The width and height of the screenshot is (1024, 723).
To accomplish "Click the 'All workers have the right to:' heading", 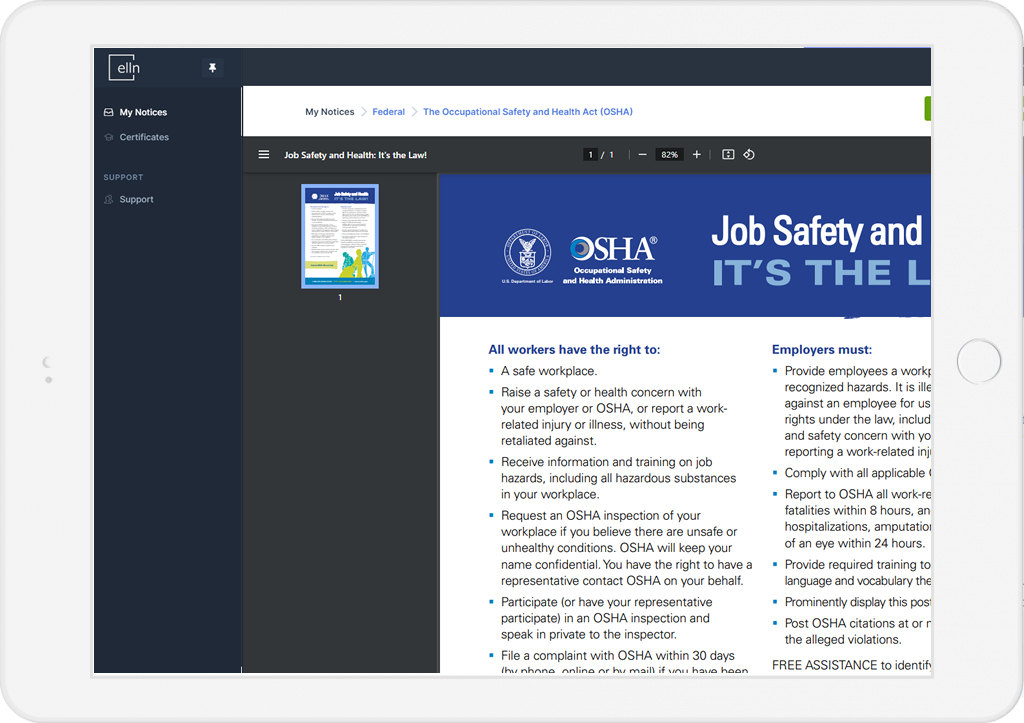I will pyautogui.click(x=574, y=349).
